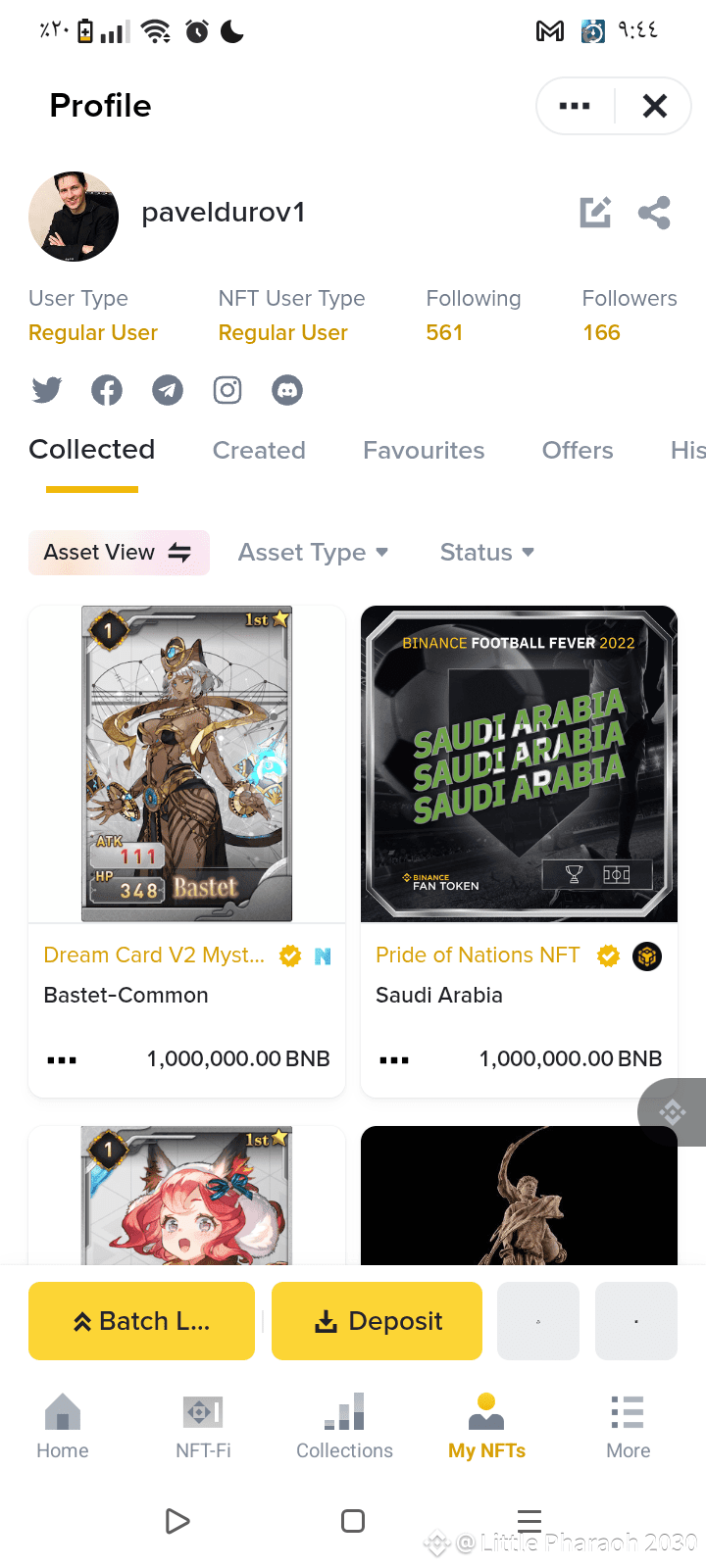The width and height of the screenshot is (706, 1568).
Task: Tap the share profile icon
Action: [x=654, y=212]
